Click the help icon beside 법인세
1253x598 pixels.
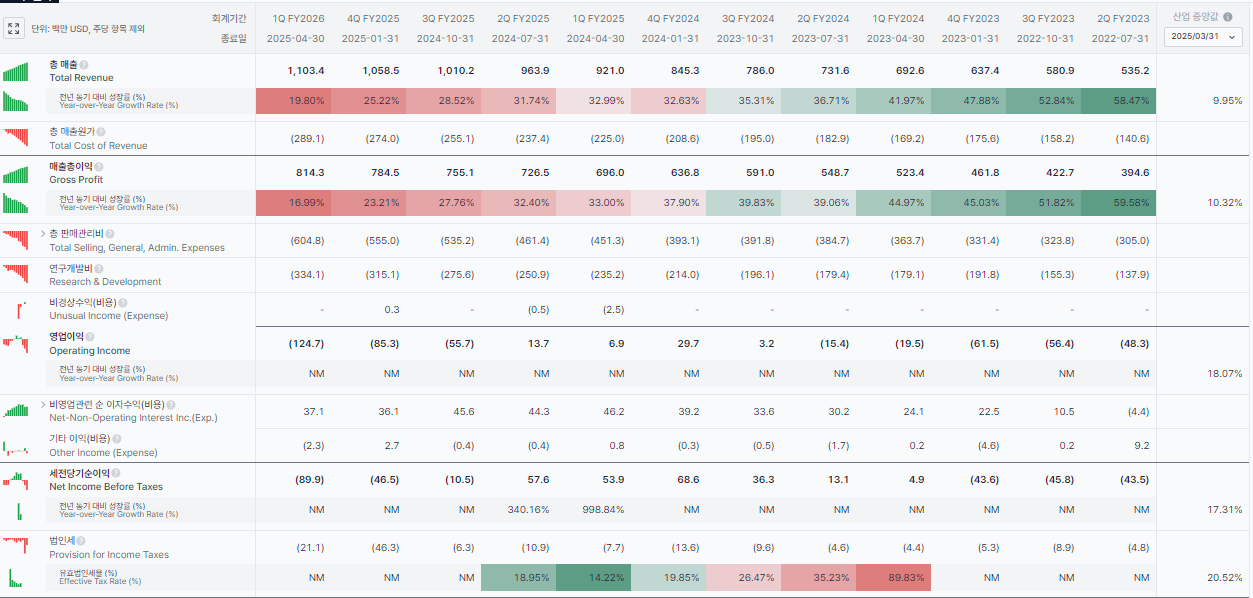tap(80, 541)
